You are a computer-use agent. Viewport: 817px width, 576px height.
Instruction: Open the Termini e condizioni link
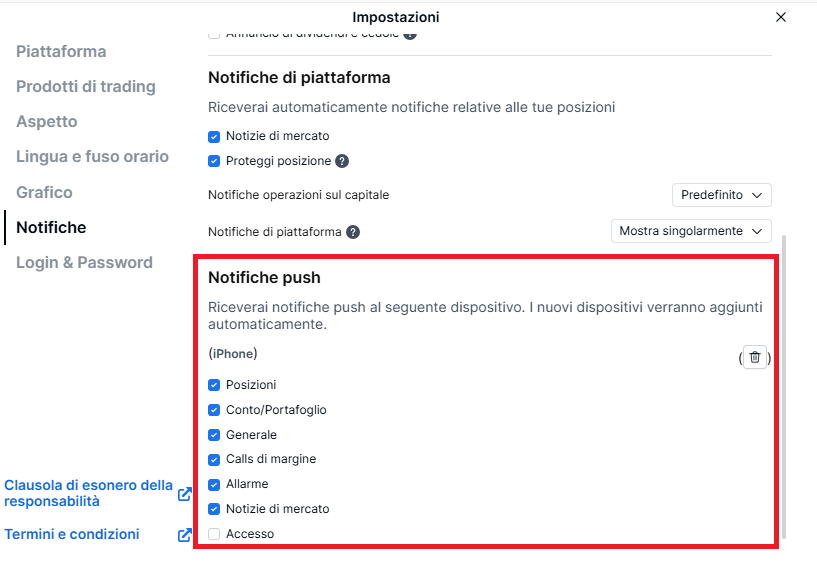72,535
